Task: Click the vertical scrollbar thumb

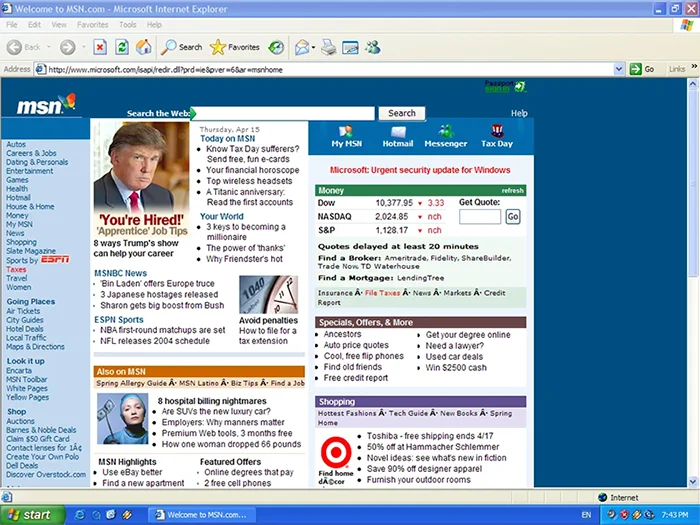Action: point(692,183)
